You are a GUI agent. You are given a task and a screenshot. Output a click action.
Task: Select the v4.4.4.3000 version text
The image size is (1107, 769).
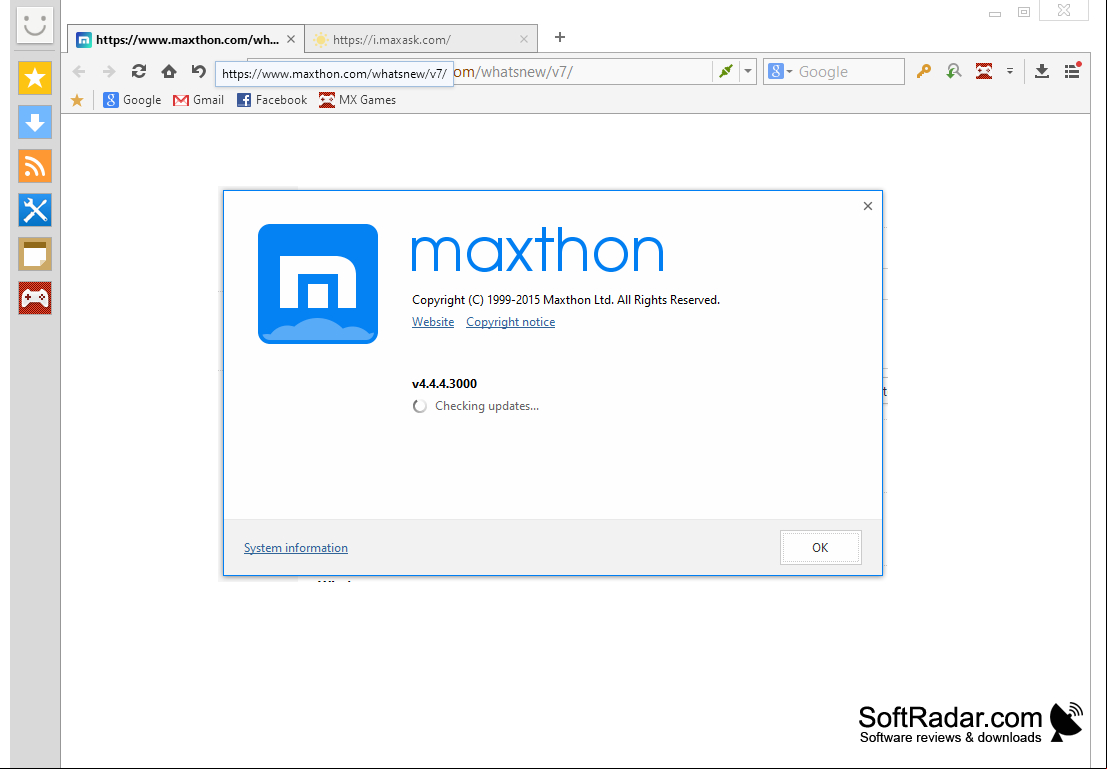[x=444, y=384]
